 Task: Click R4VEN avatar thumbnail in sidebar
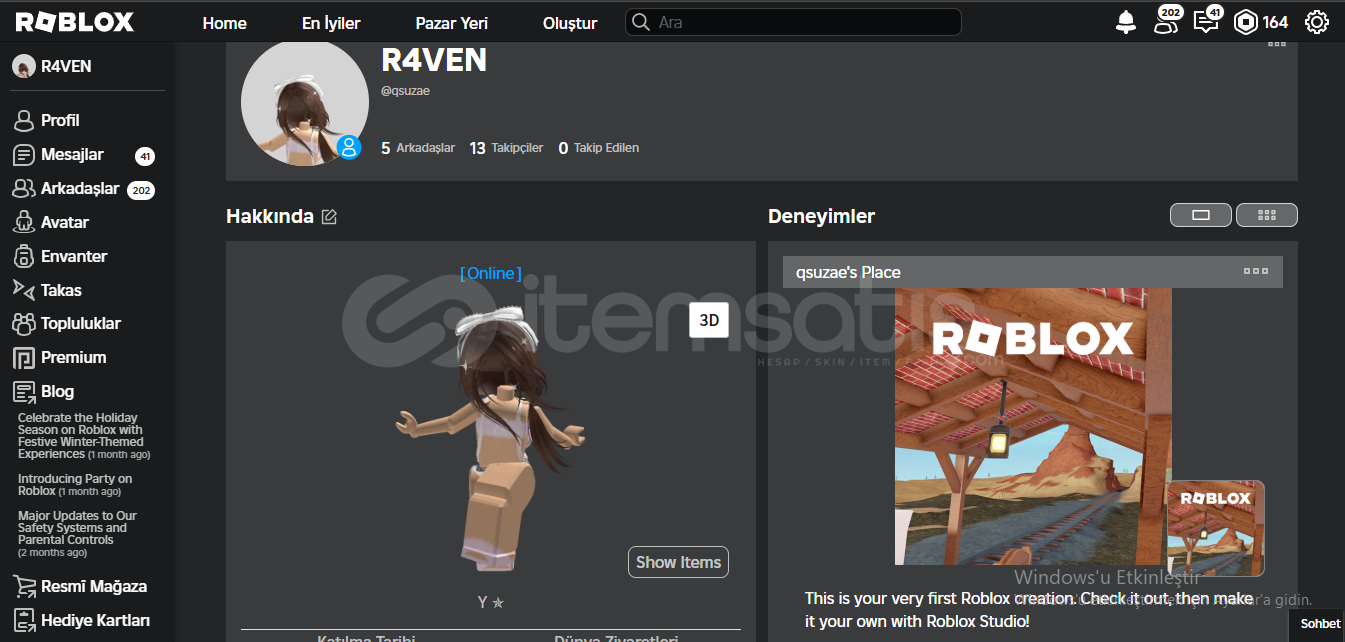(24, 66)
